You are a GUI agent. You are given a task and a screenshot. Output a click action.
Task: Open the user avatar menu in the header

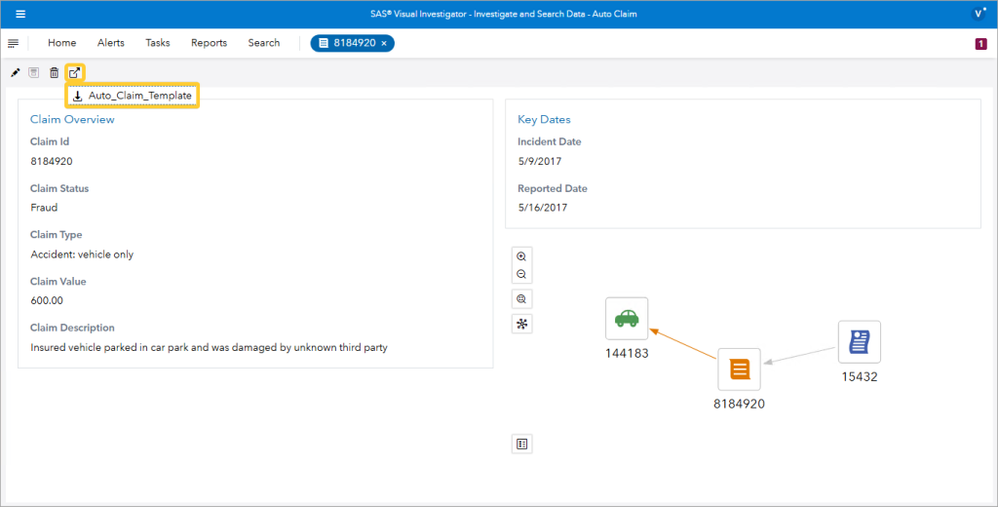(978, 14)
